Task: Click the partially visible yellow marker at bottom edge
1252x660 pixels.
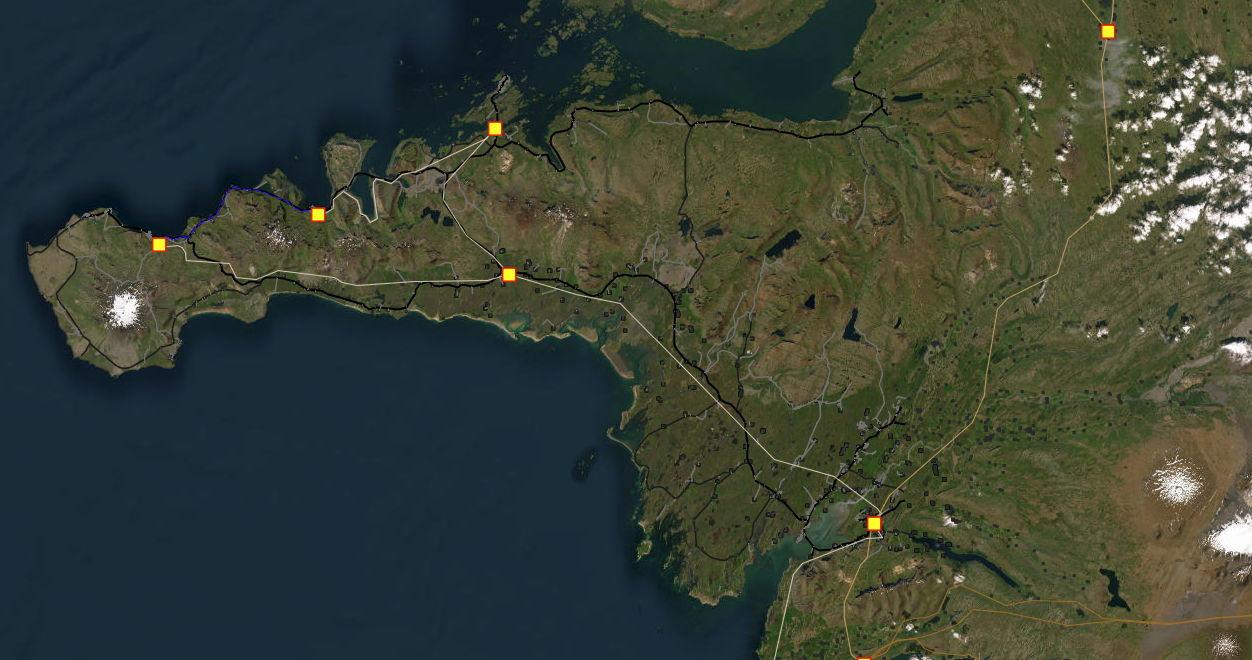Action: click(864, 657)
